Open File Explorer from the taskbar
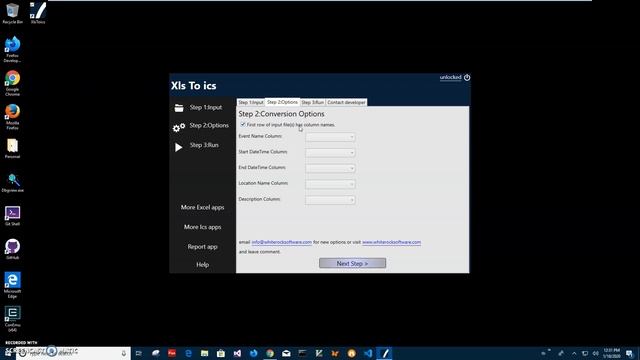Image resolution: width=640 pixels, height=360 pixels. (x=204, y=353)
